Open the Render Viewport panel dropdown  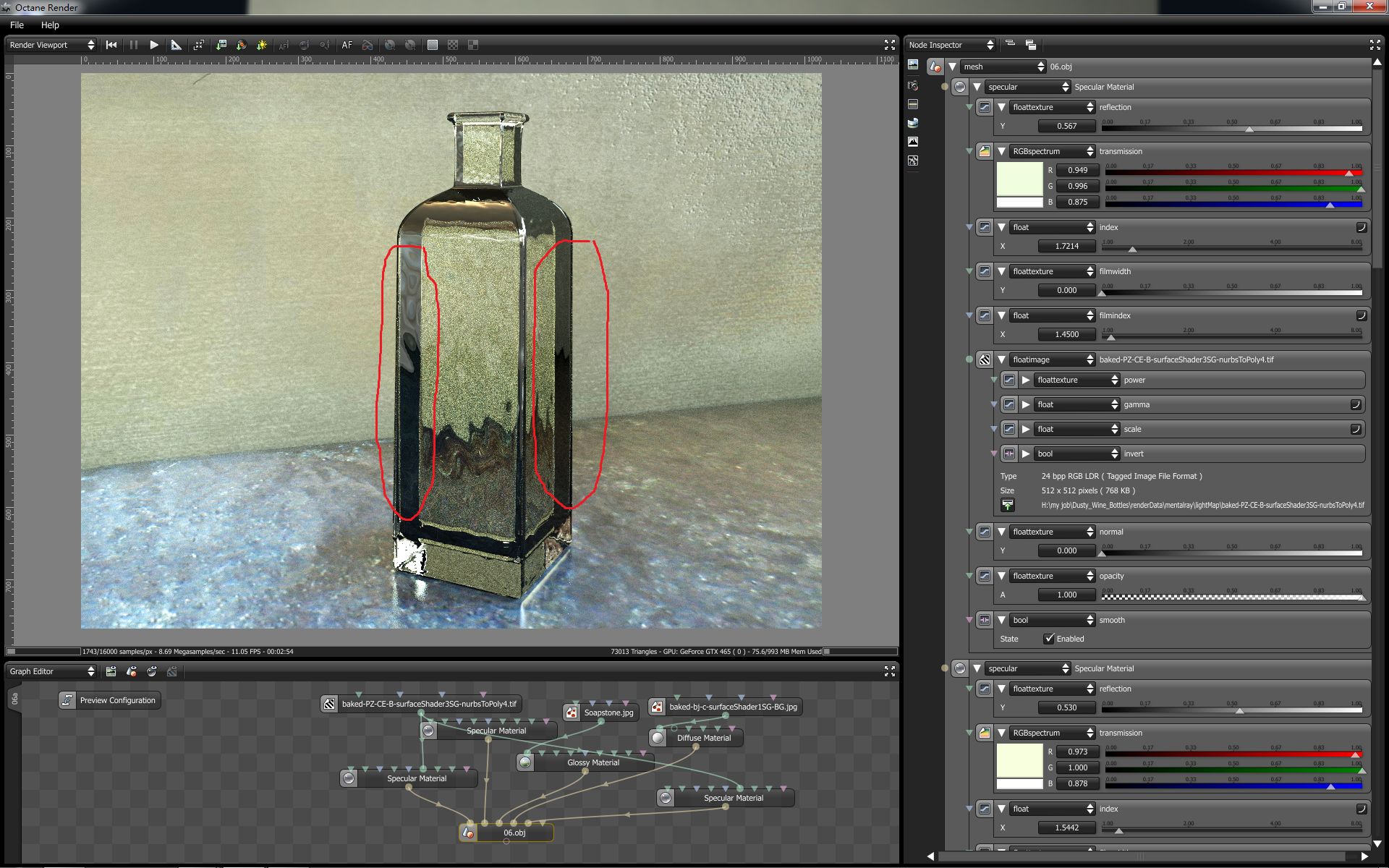(x=51, y=45)
